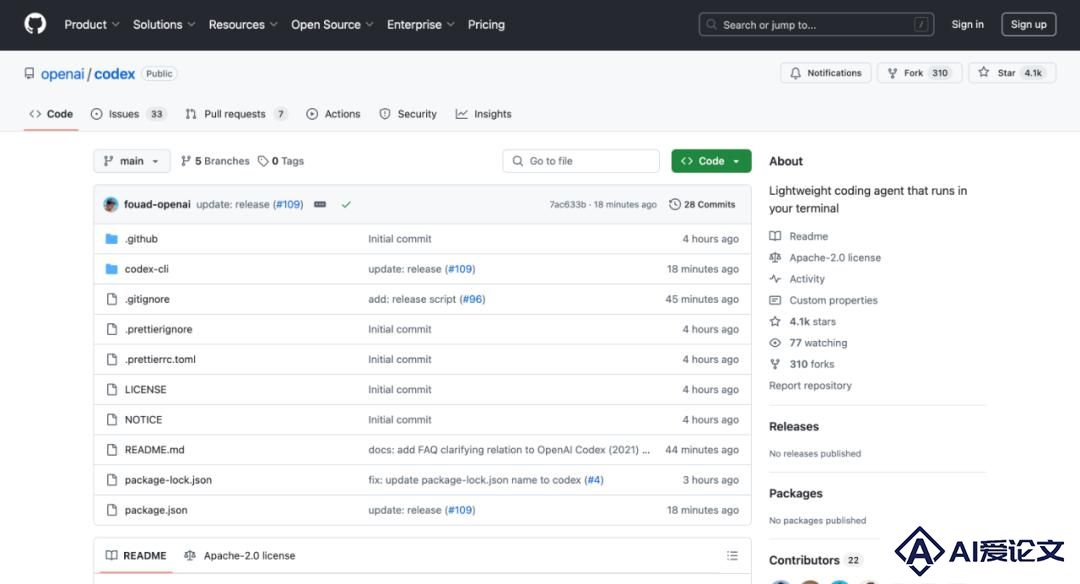Screen dimensions: 1080x584
Task: Click the Sign up button
Action: (x=1028, y=24)
